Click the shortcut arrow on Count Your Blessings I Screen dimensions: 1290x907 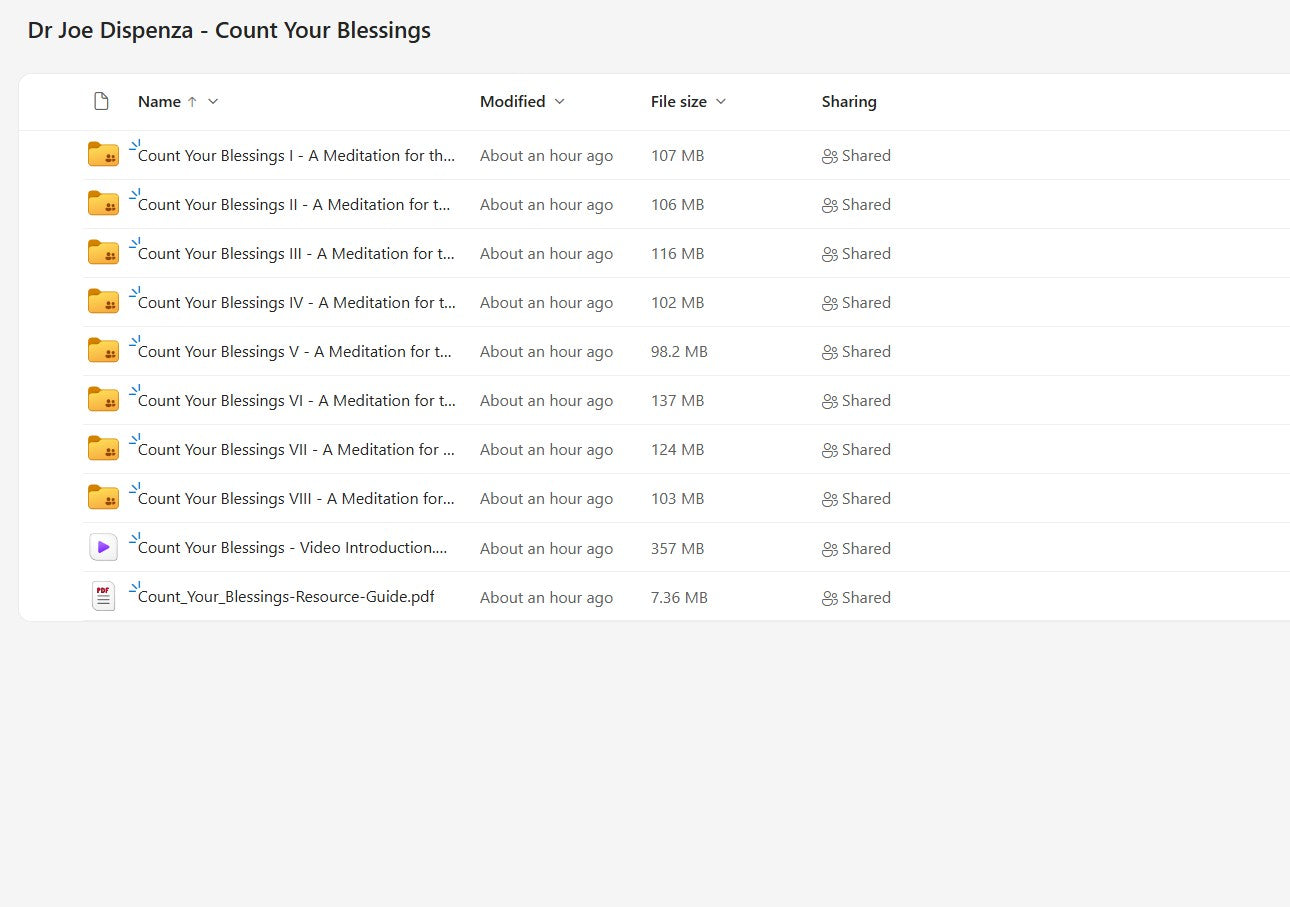(132, 147)
